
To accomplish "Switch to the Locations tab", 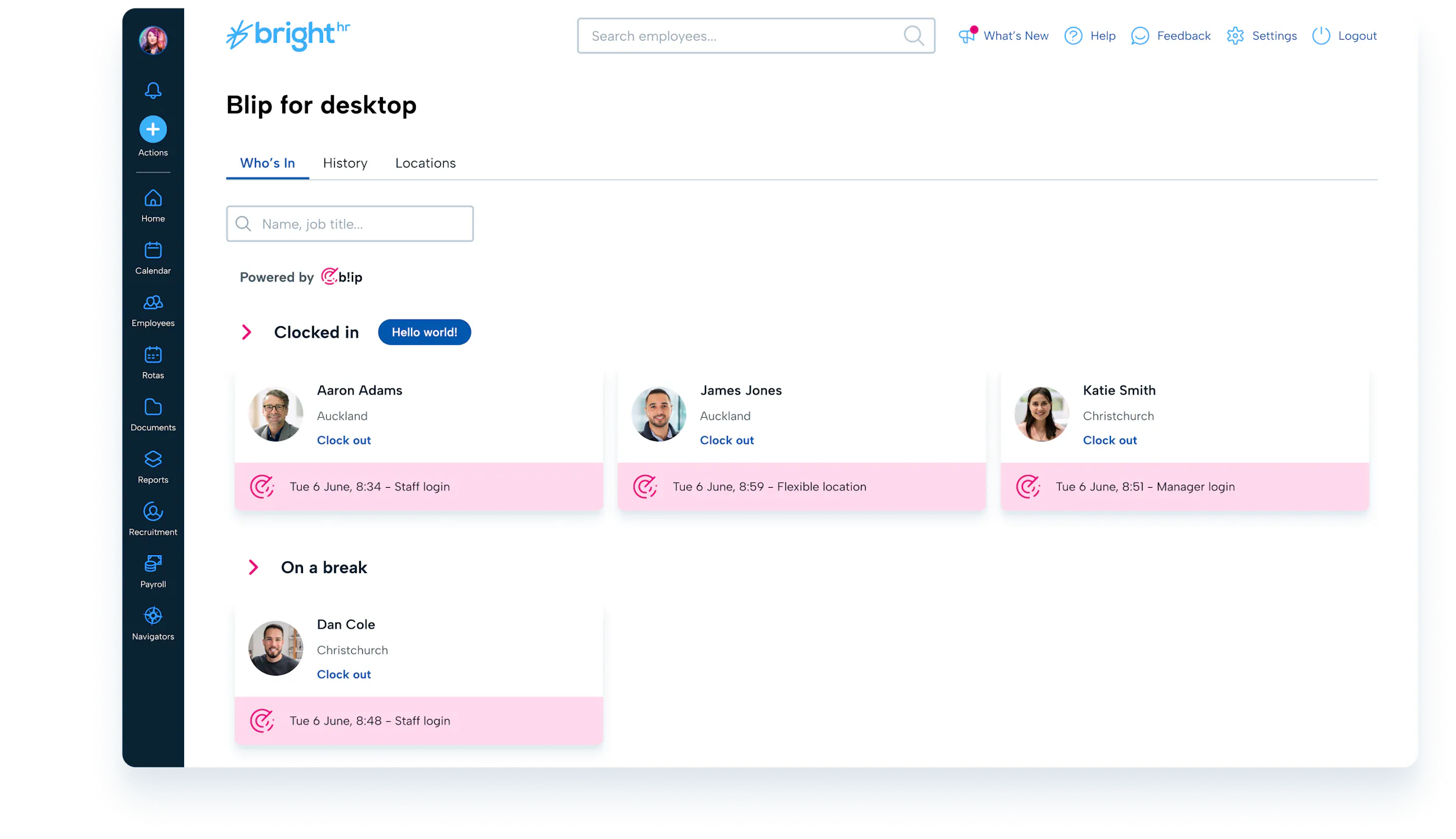I will click(425, 163).
